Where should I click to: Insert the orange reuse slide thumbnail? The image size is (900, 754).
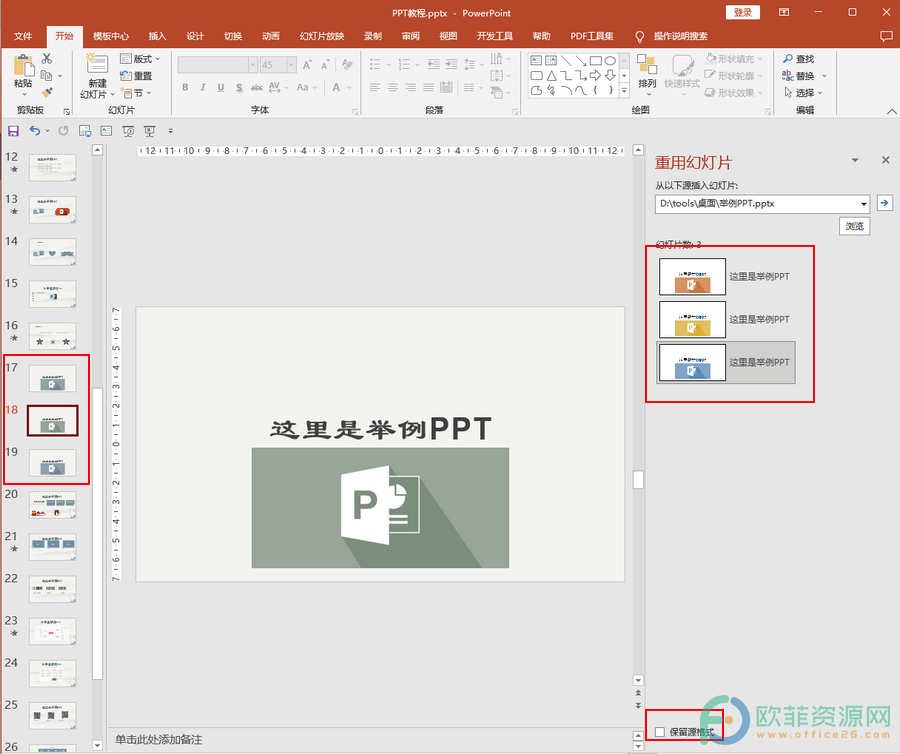[x=692, y=277]
